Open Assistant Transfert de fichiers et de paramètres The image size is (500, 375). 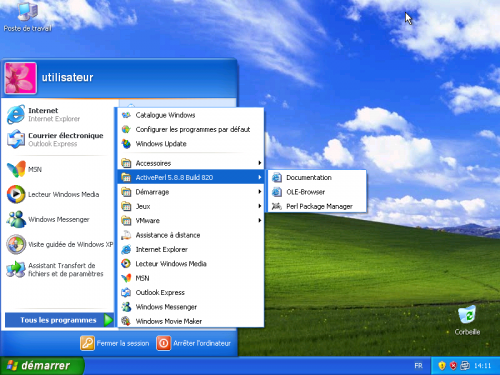tap(60, 269)
